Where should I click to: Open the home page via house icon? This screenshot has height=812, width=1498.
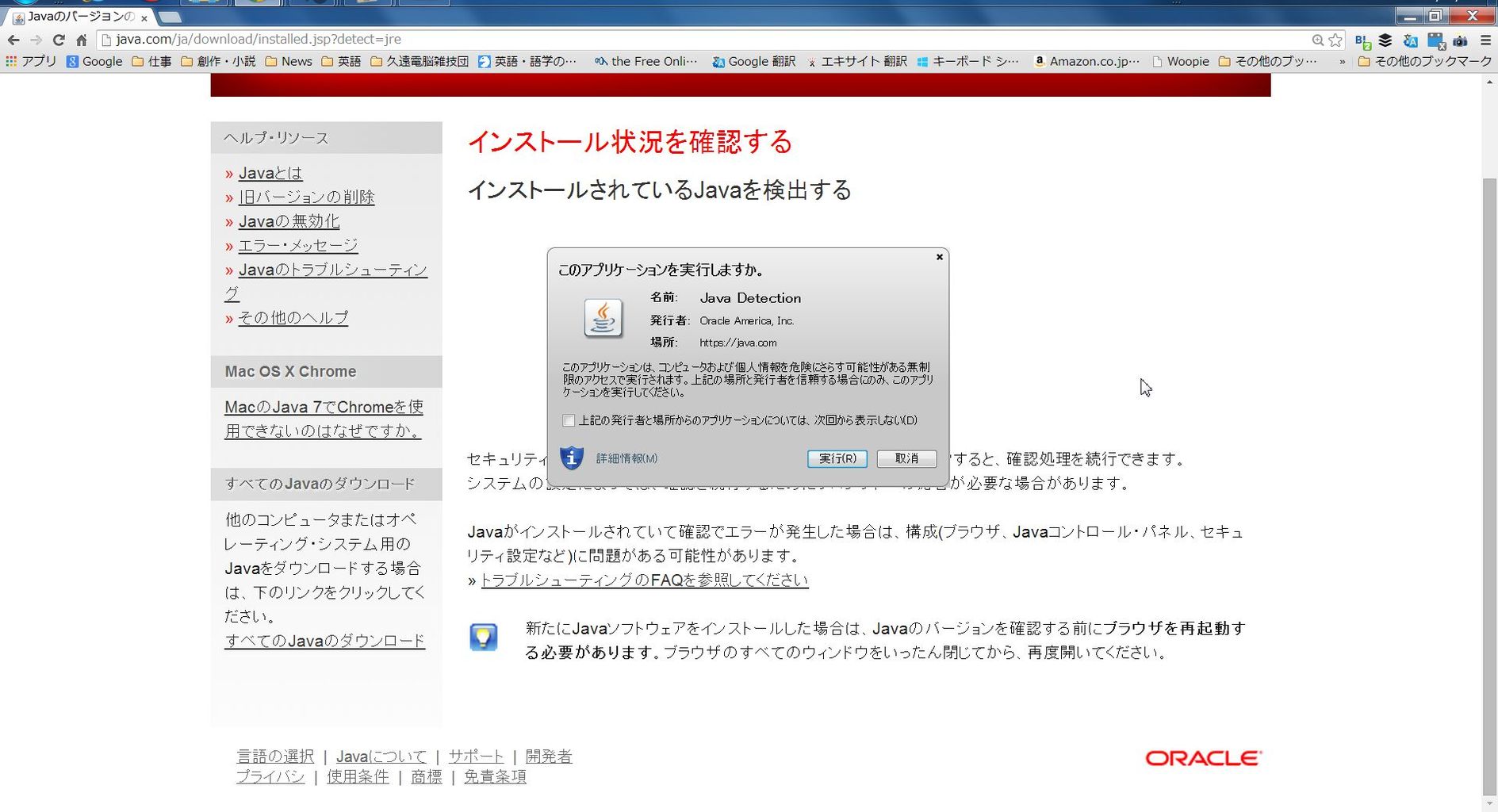[x=81, y=40]
